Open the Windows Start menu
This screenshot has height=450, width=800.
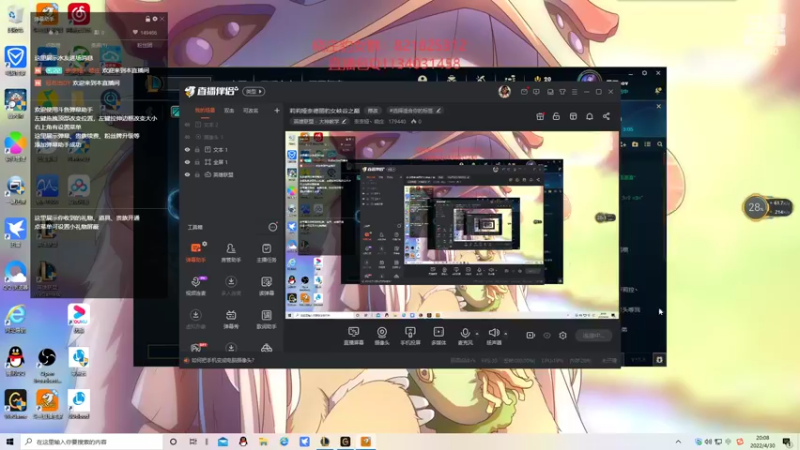point(9,441)
